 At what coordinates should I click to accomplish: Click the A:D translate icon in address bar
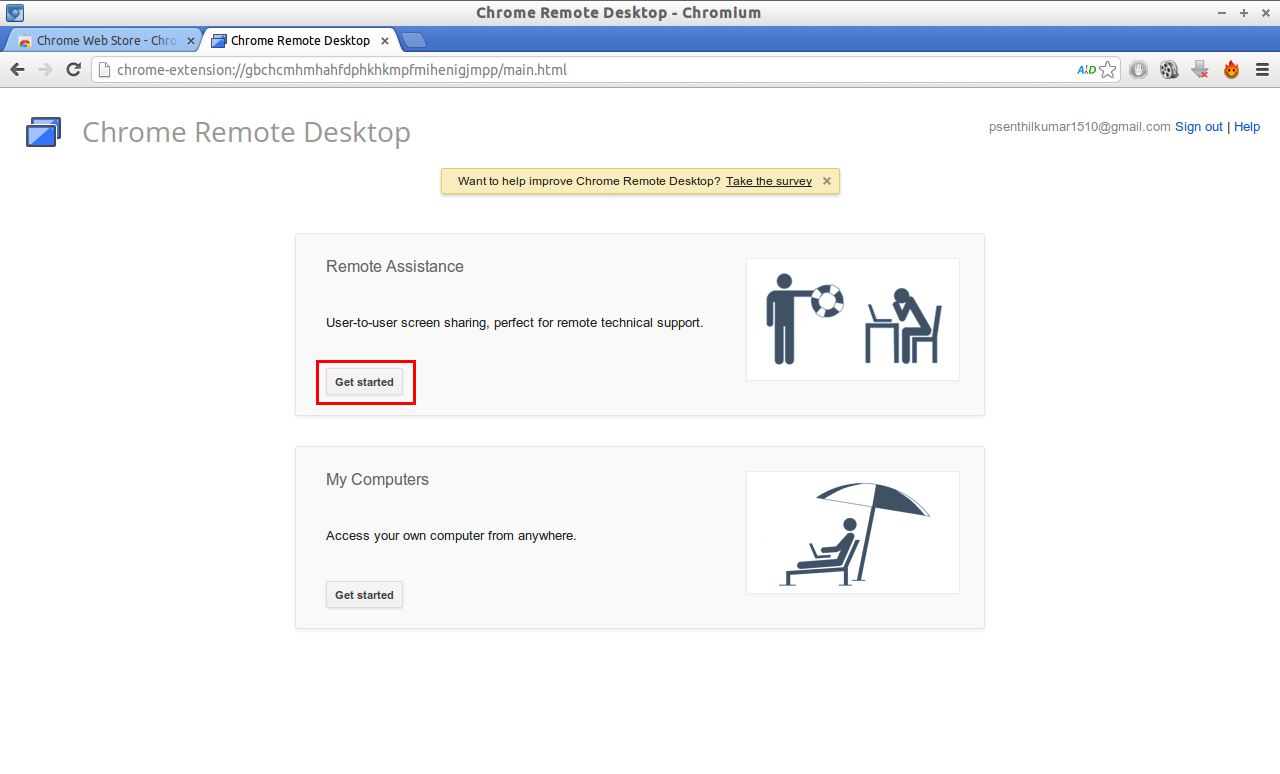tap(1086, 70)
